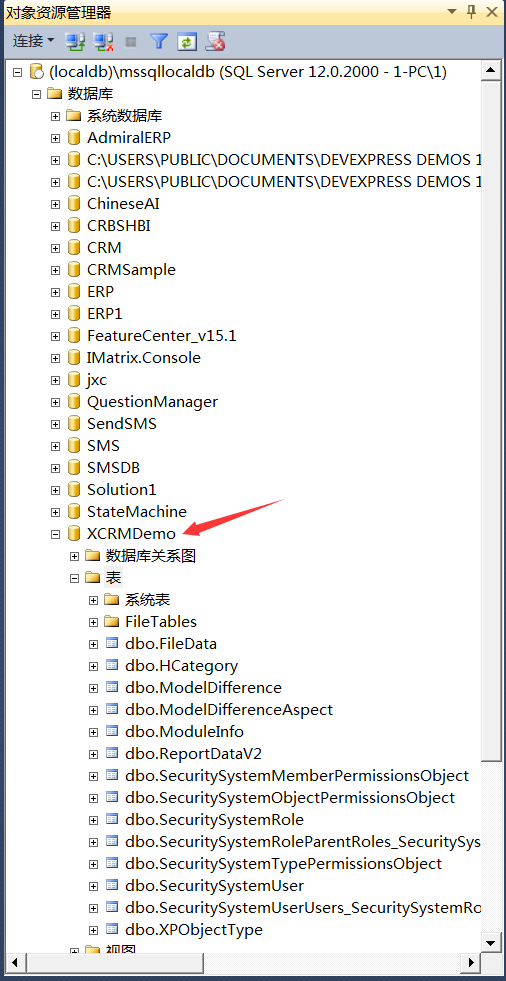506x981 pixels.
Task: Click the Activity Monitor script icon in toolbar
Action: [216, 42]
